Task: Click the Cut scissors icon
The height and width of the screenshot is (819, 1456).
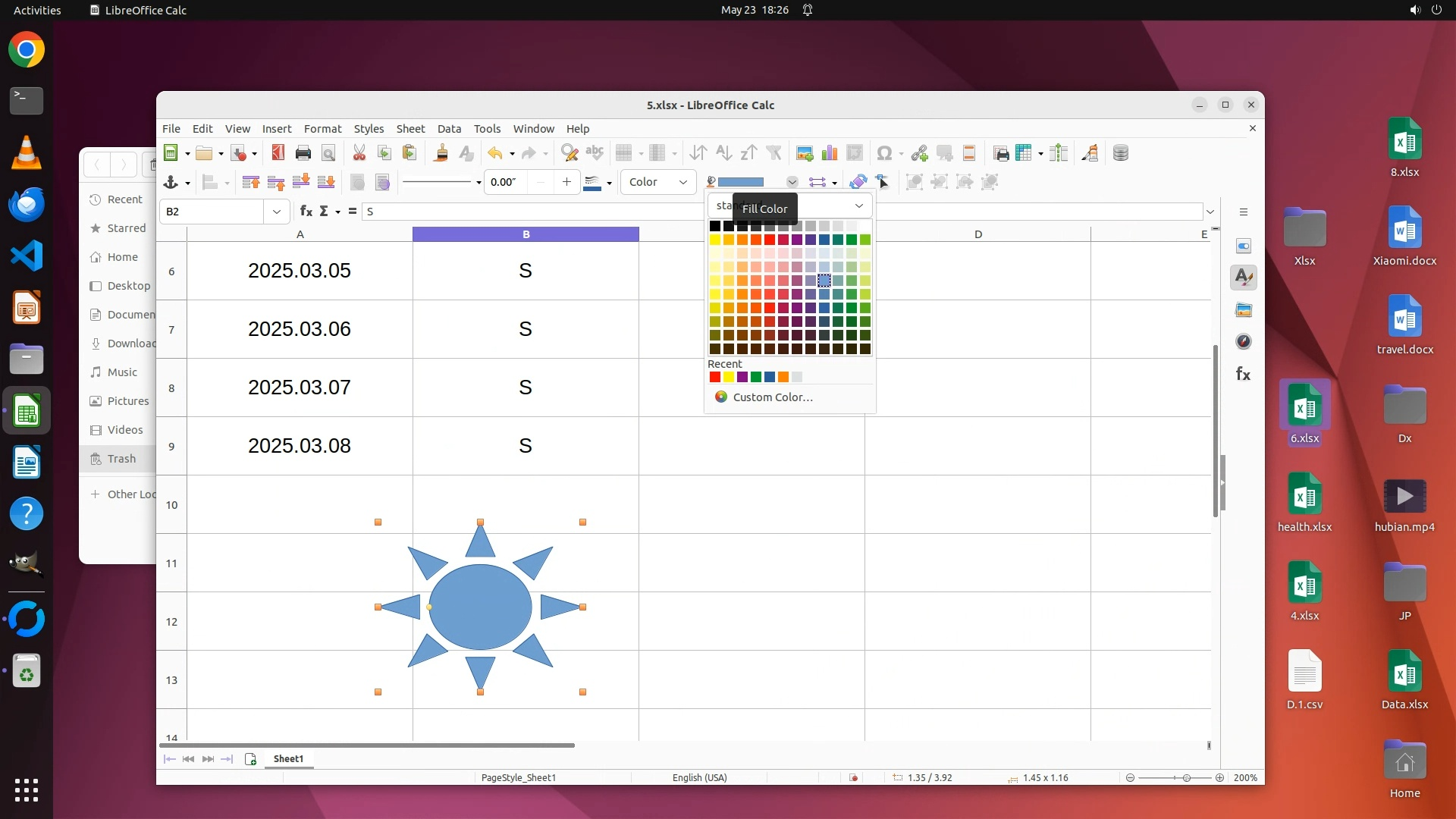Action: (x=359, y=153)
